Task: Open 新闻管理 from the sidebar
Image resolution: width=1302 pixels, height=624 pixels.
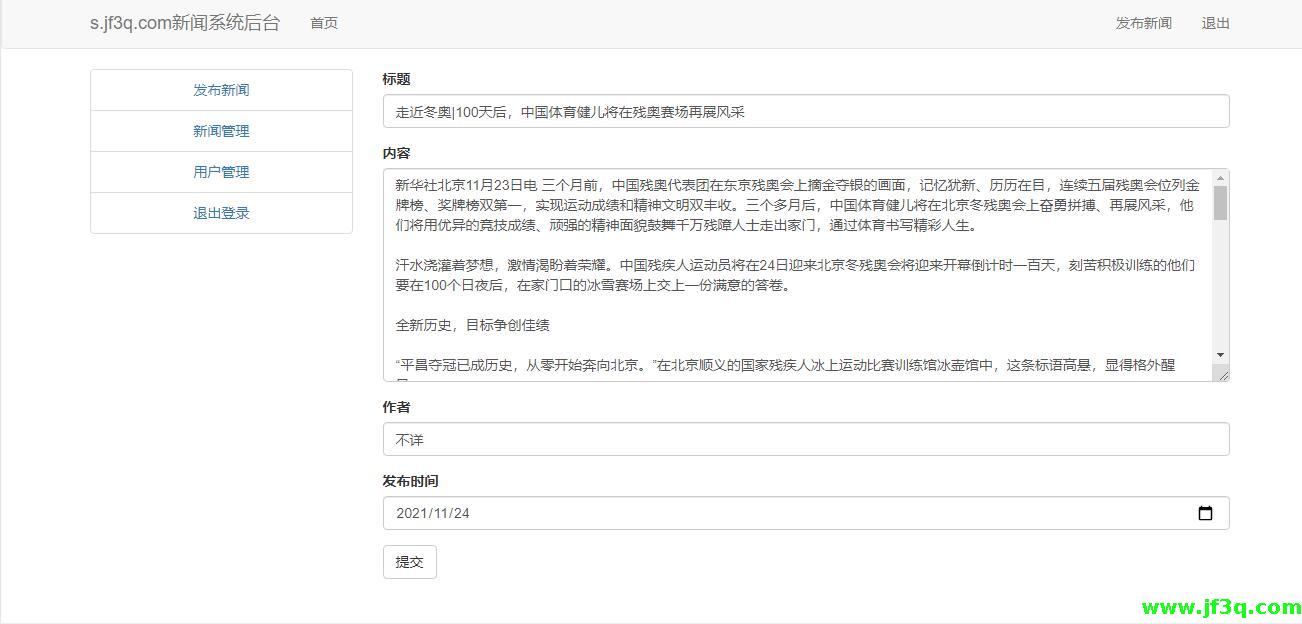Action: (220, 130)
